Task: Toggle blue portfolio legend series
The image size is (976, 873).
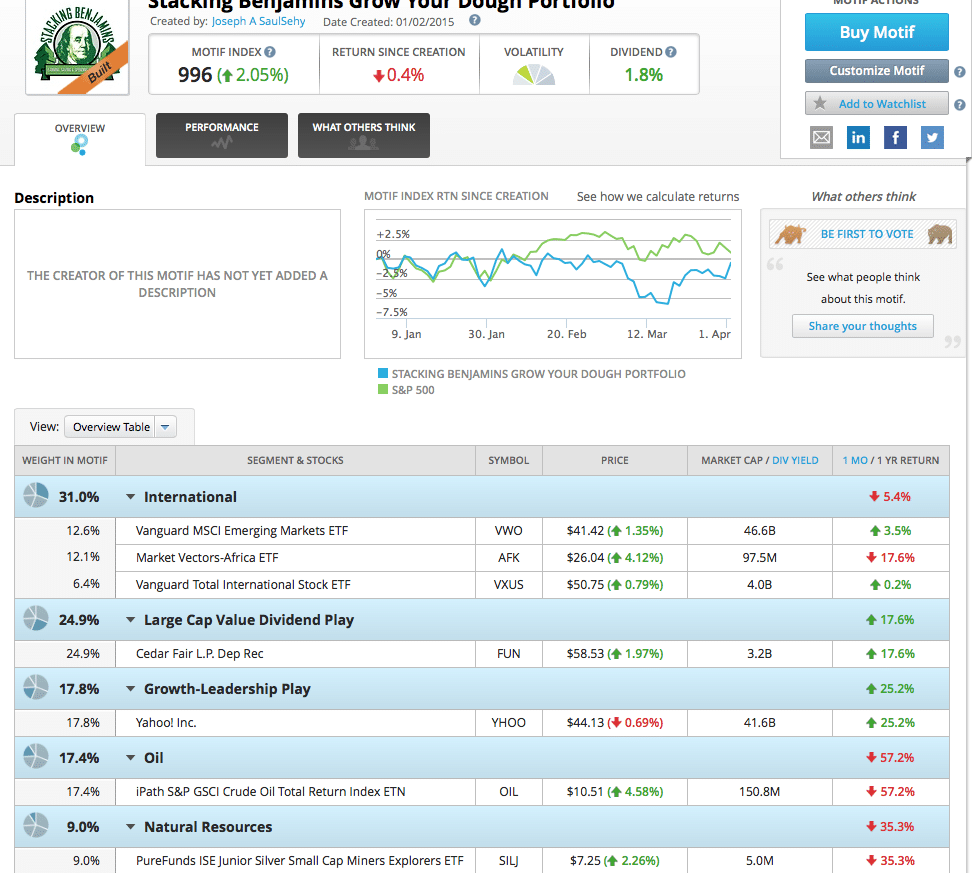Action: (532, 373)
